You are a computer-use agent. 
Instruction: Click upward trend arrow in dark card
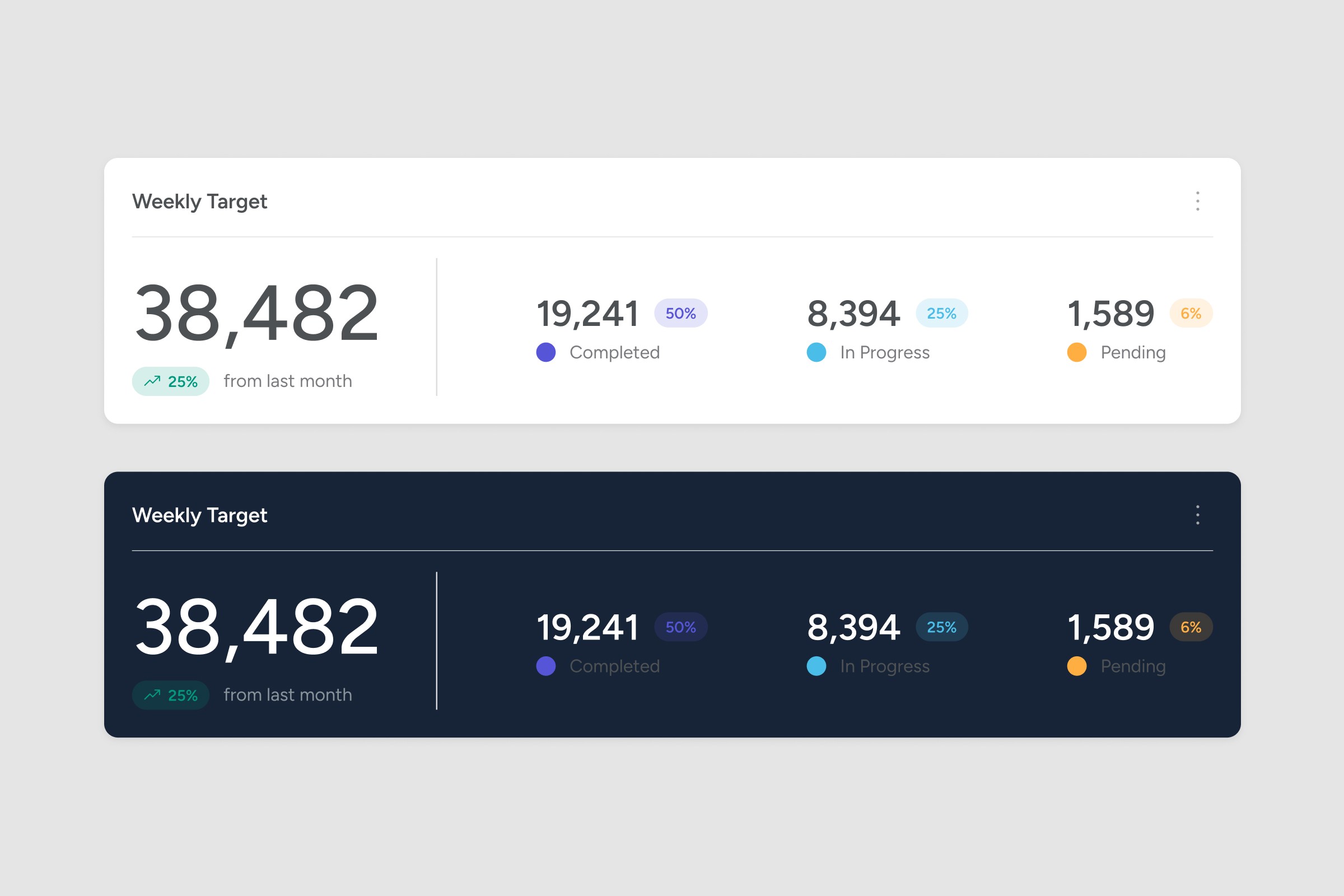point(152,695)
